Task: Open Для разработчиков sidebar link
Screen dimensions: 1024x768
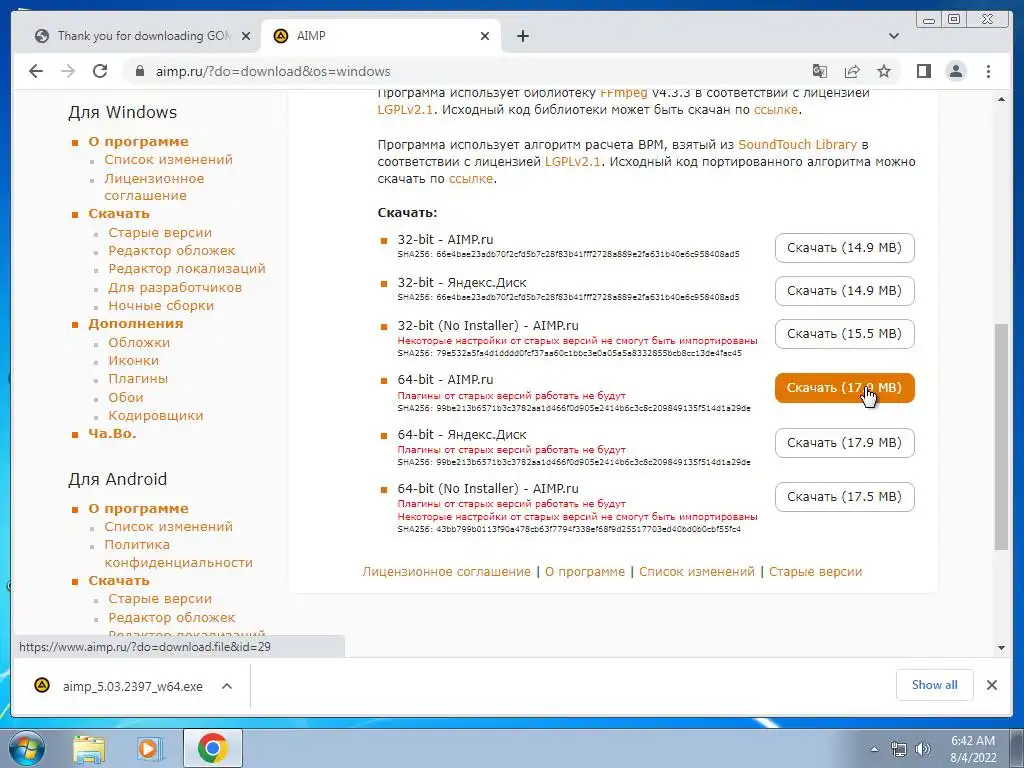Action: click(175, 287)
